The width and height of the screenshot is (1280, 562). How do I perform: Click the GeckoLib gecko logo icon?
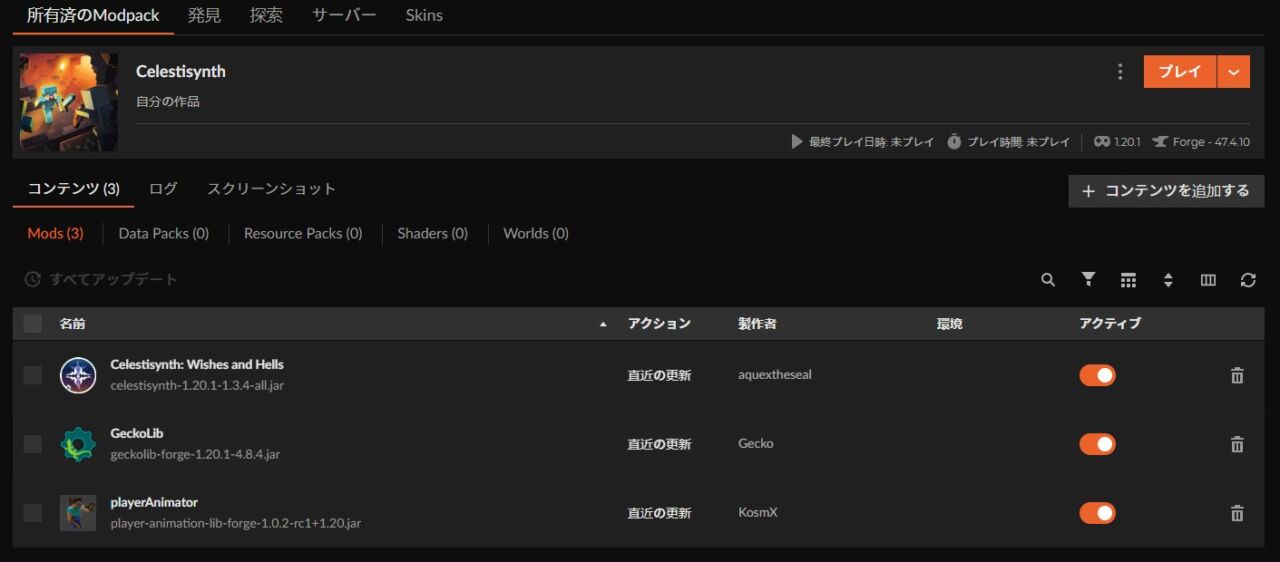(78, 444)
